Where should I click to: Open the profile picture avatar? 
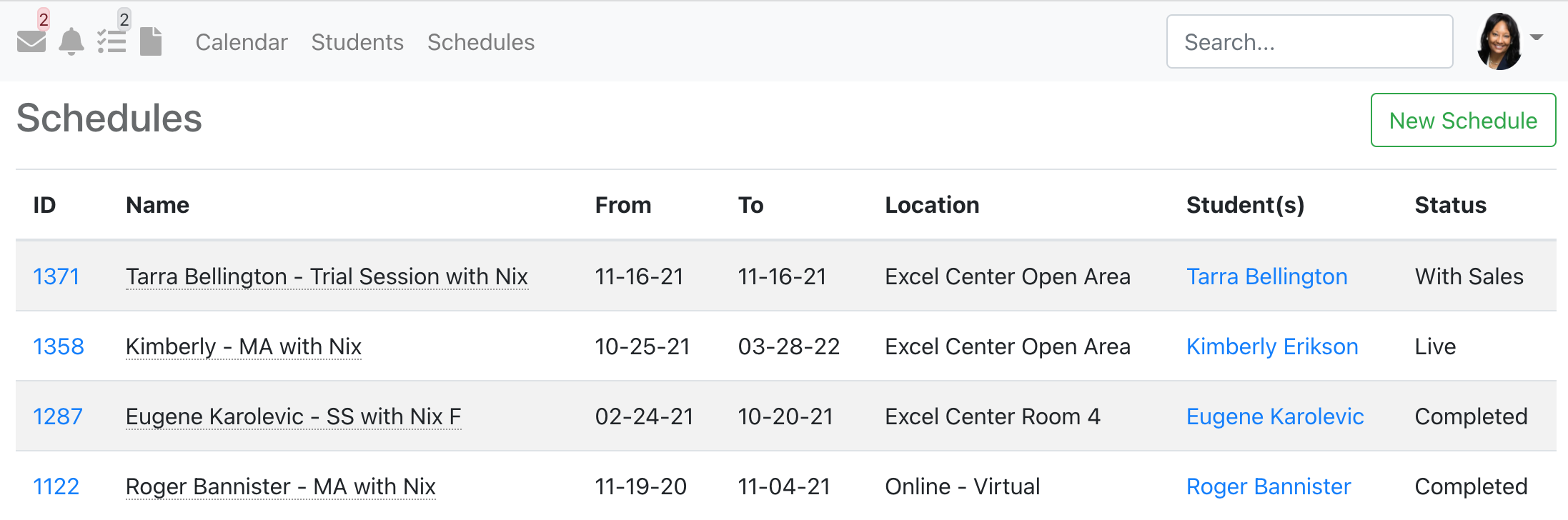1499,41
